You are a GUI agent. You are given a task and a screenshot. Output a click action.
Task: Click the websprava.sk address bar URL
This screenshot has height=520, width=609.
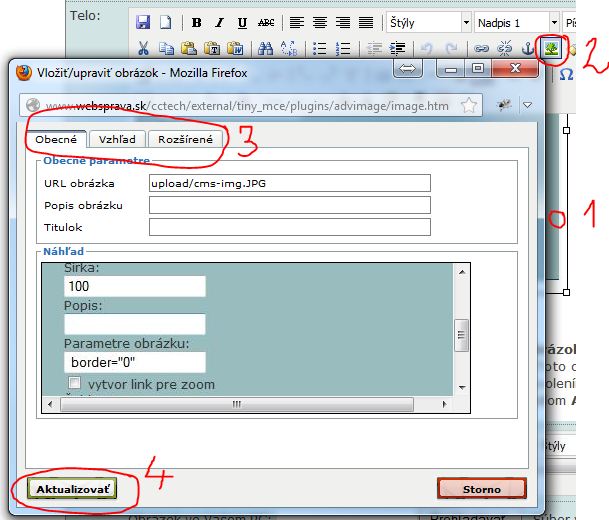(247, 106)
